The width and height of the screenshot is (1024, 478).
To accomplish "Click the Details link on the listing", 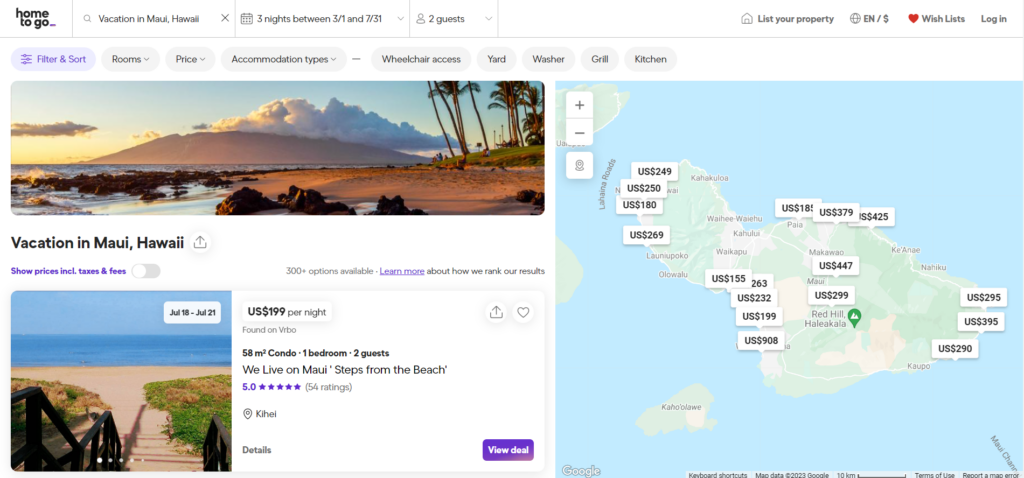I will [x=257, y=450].
